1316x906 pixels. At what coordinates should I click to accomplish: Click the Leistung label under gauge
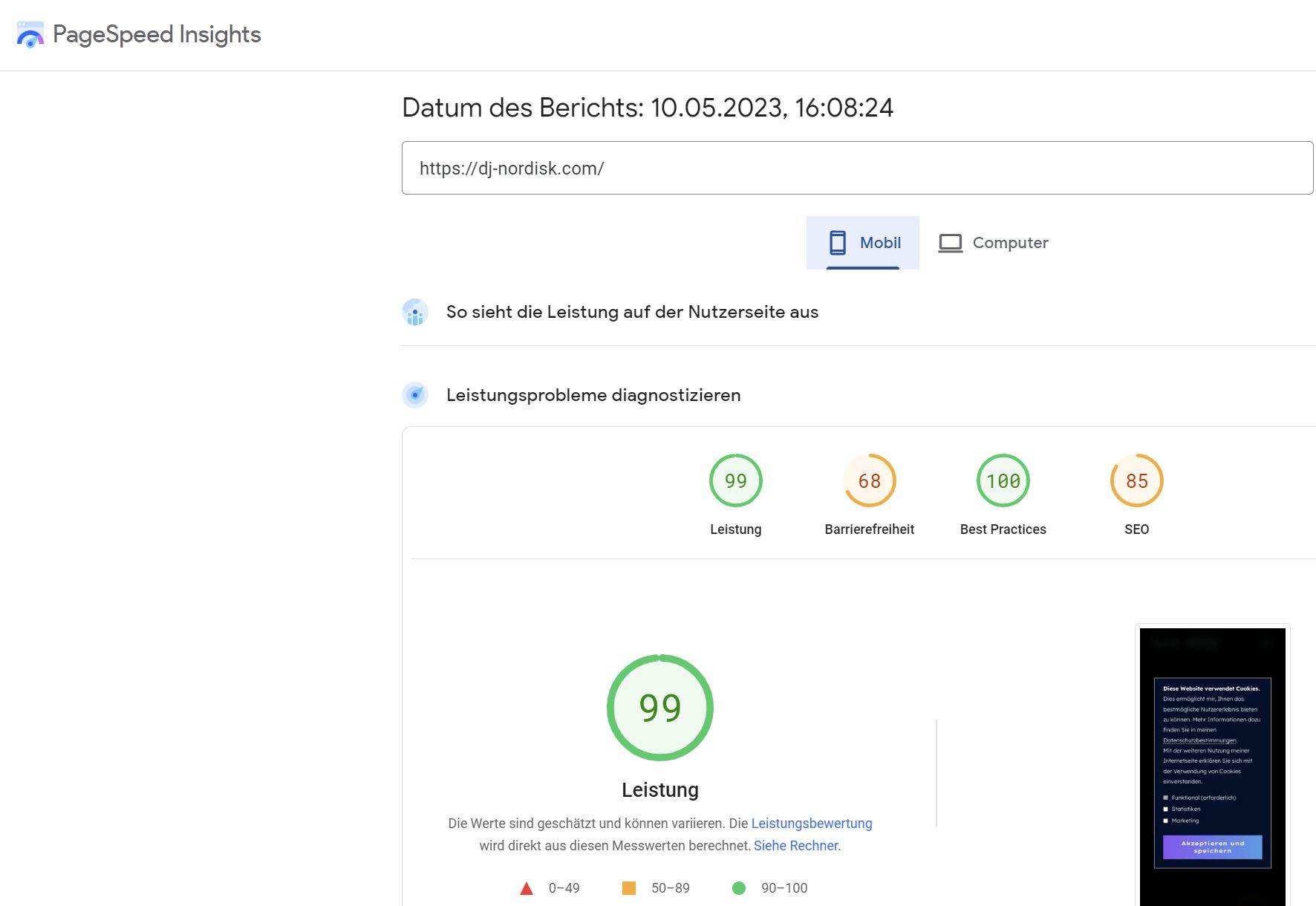coord(736,529)
